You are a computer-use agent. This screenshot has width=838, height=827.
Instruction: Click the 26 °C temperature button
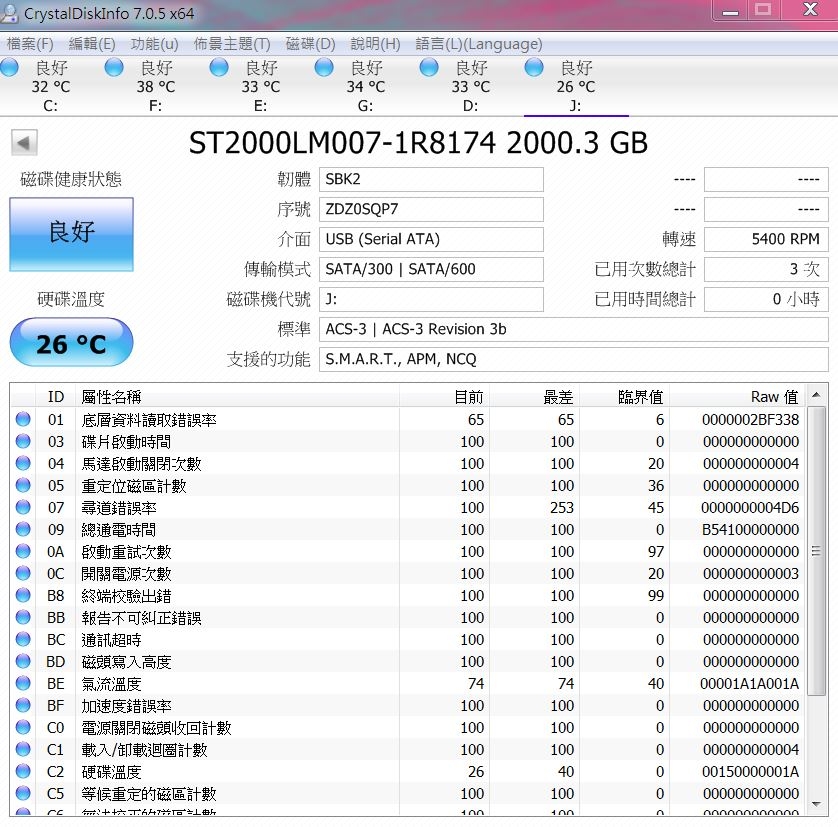tap(72, 342)
